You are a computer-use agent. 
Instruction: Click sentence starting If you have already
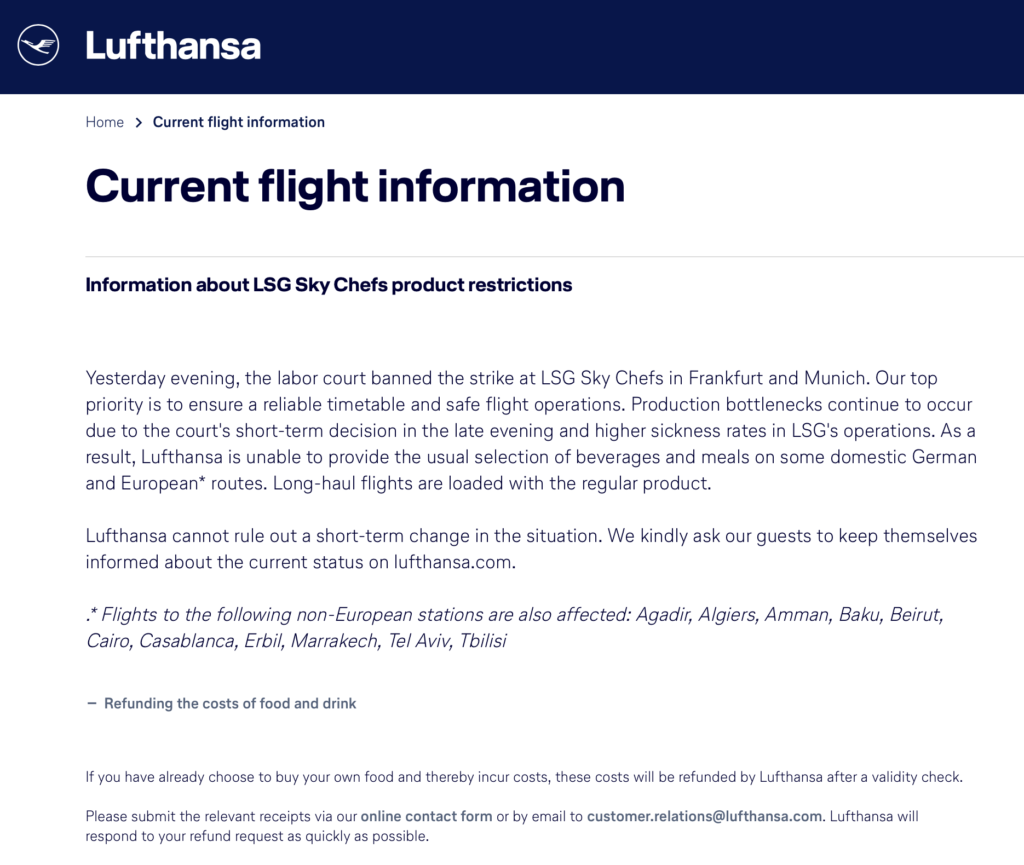pyautogui.click(x=524, y=777)
